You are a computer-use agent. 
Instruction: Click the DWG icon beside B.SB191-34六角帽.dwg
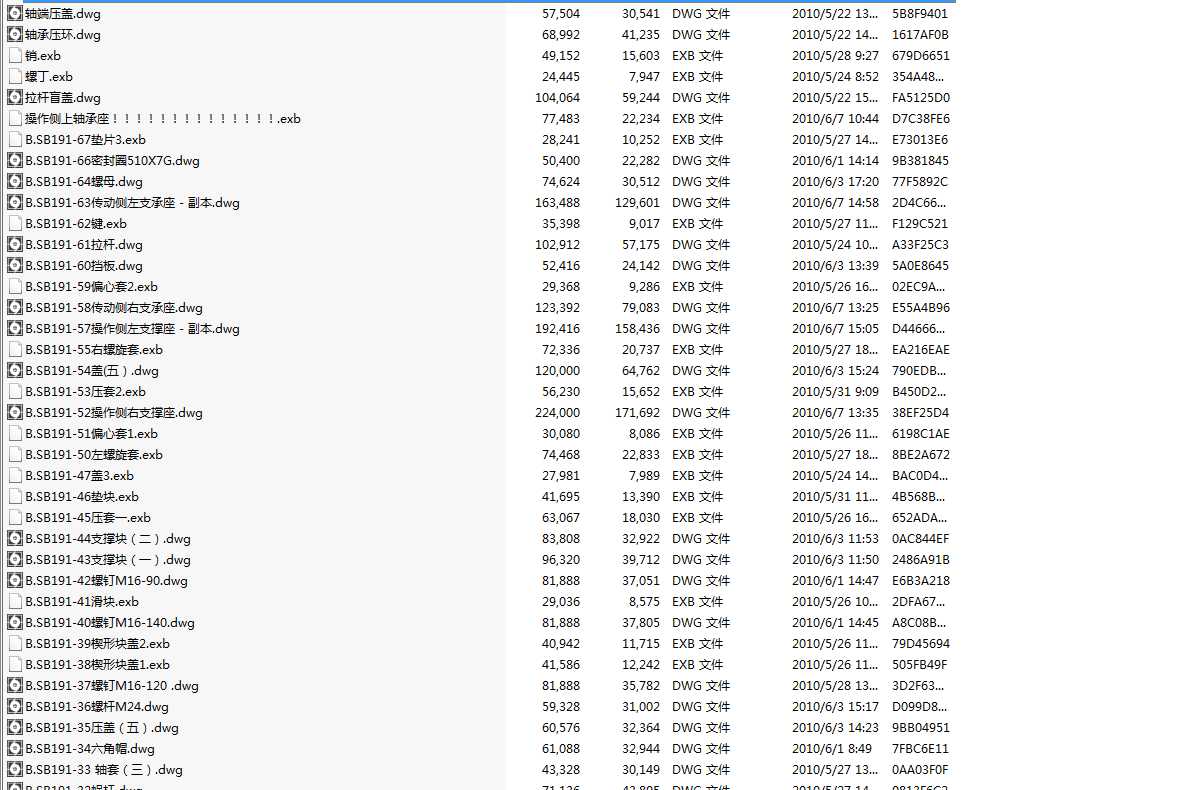click(14, 749)
